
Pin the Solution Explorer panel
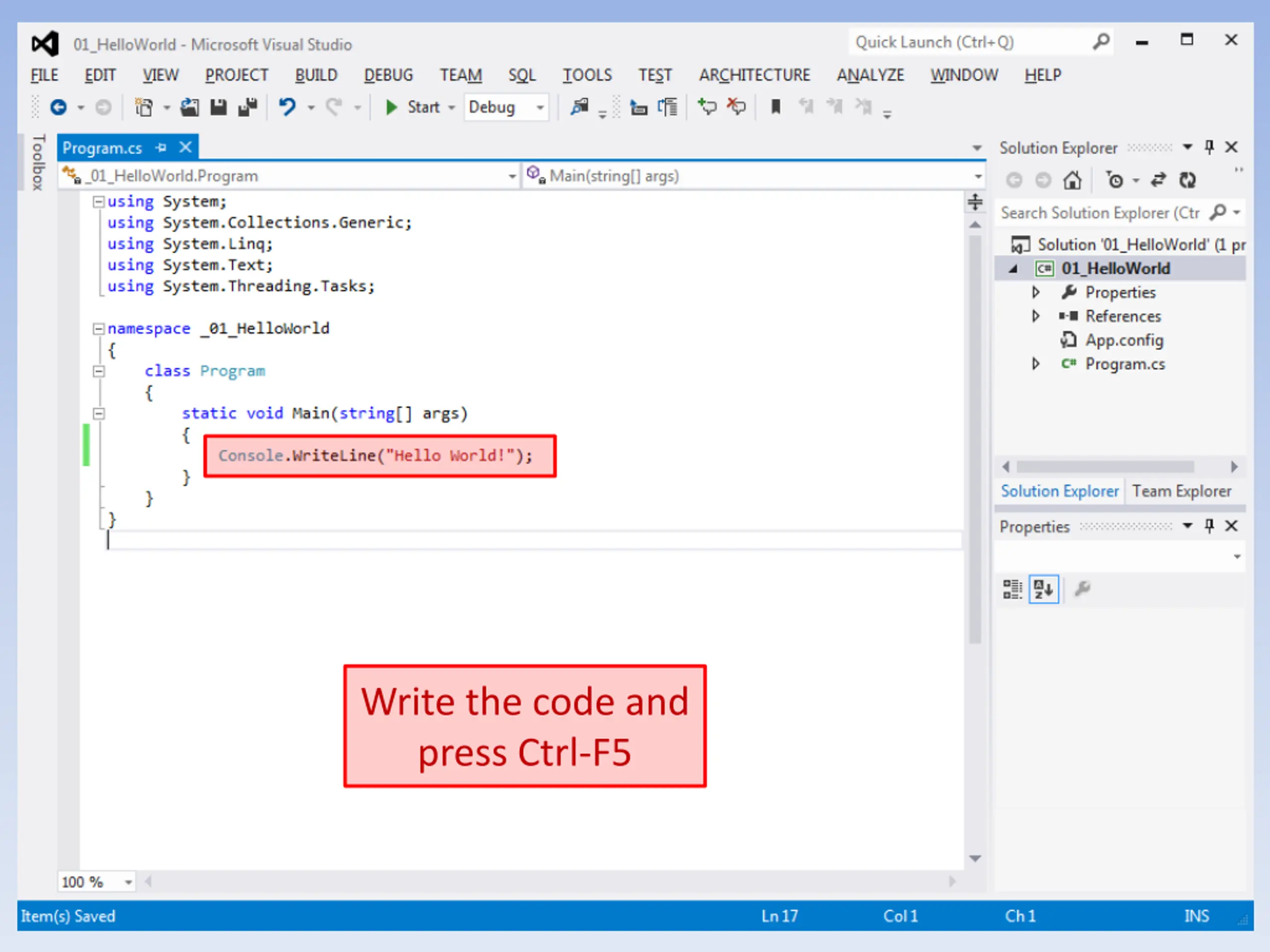(x=1209, y=147)
